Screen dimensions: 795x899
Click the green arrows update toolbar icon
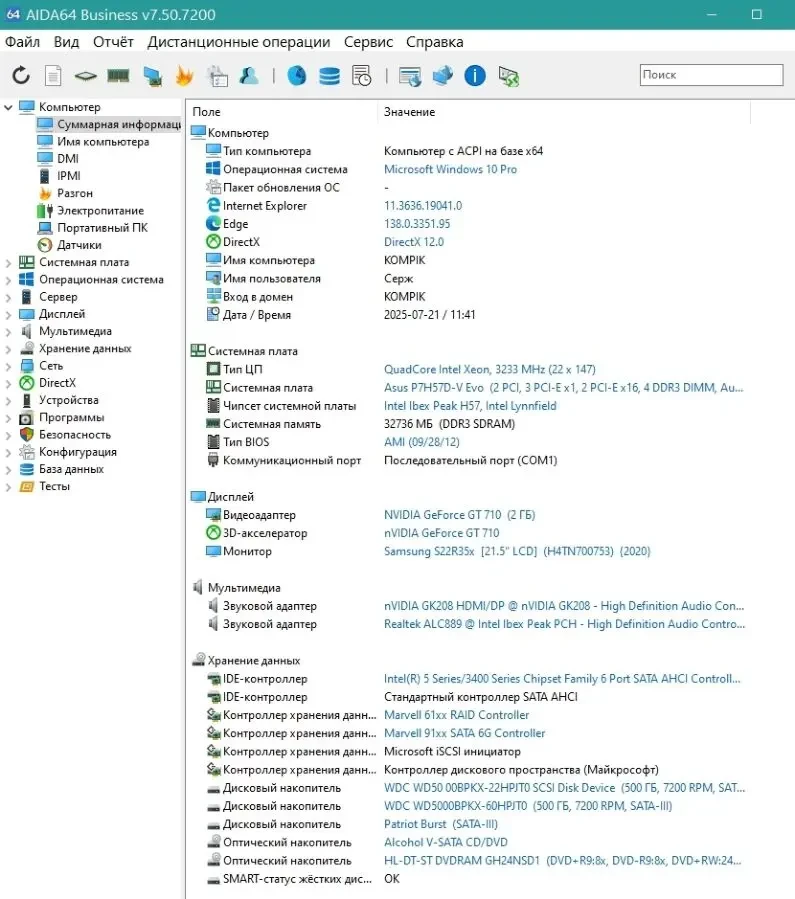click(x=508, y=76)
